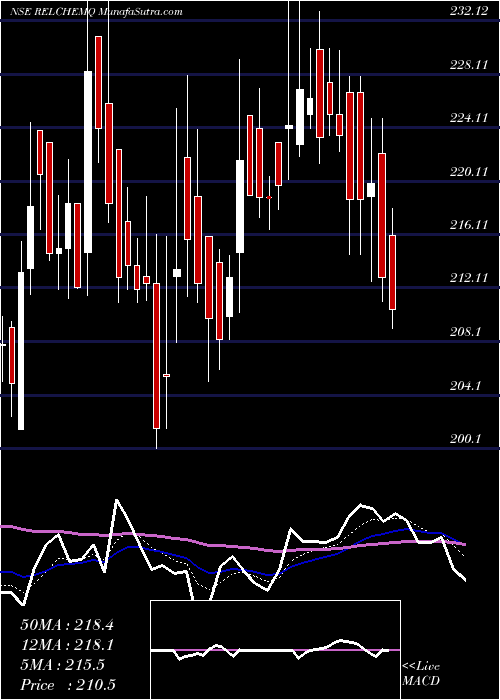Select the 204.1 price axis label
Viewport: 500px width, 700px height.
tap(465, 385)
